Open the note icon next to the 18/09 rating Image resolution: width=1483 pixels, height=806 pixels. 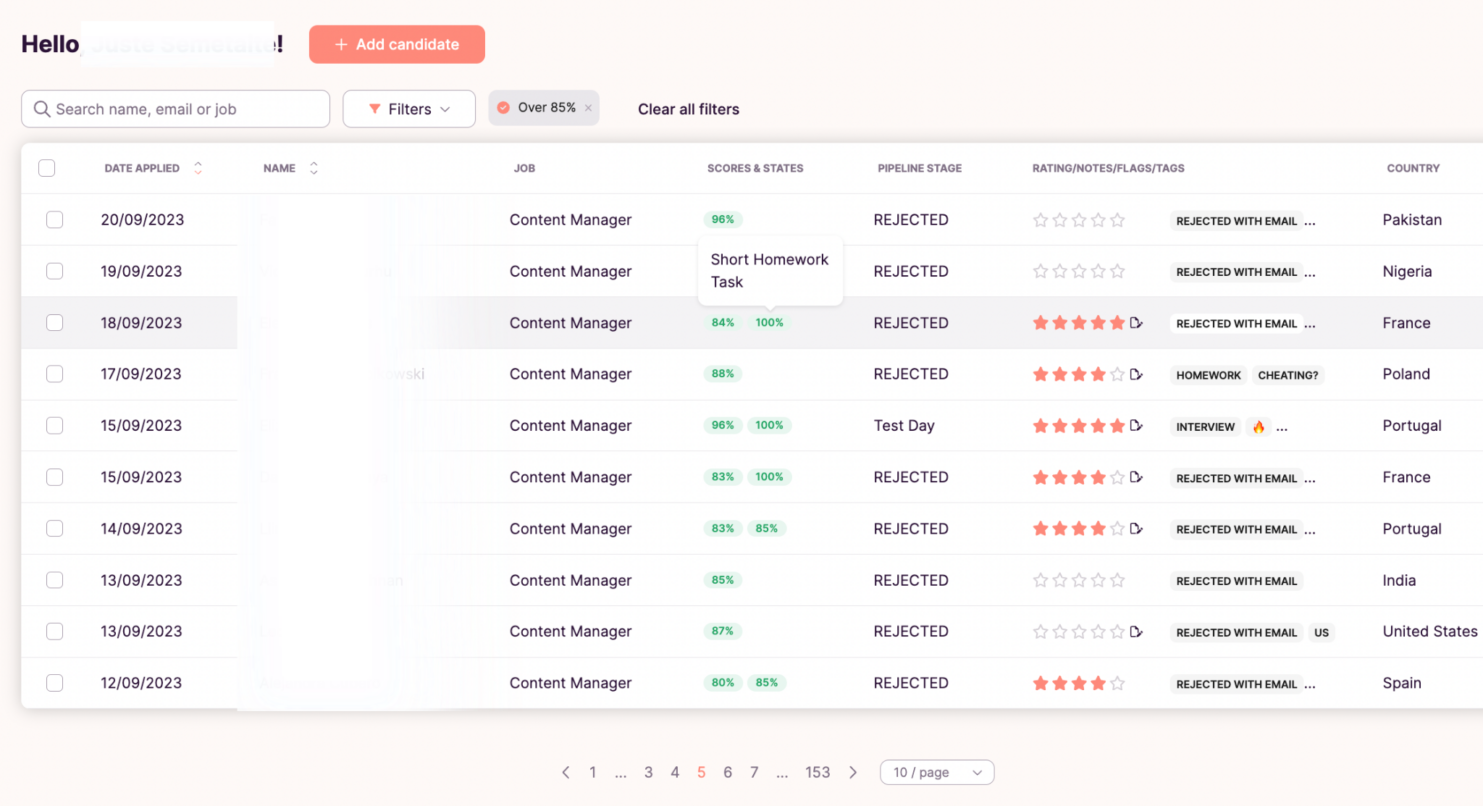click(x=1137, y=322)
